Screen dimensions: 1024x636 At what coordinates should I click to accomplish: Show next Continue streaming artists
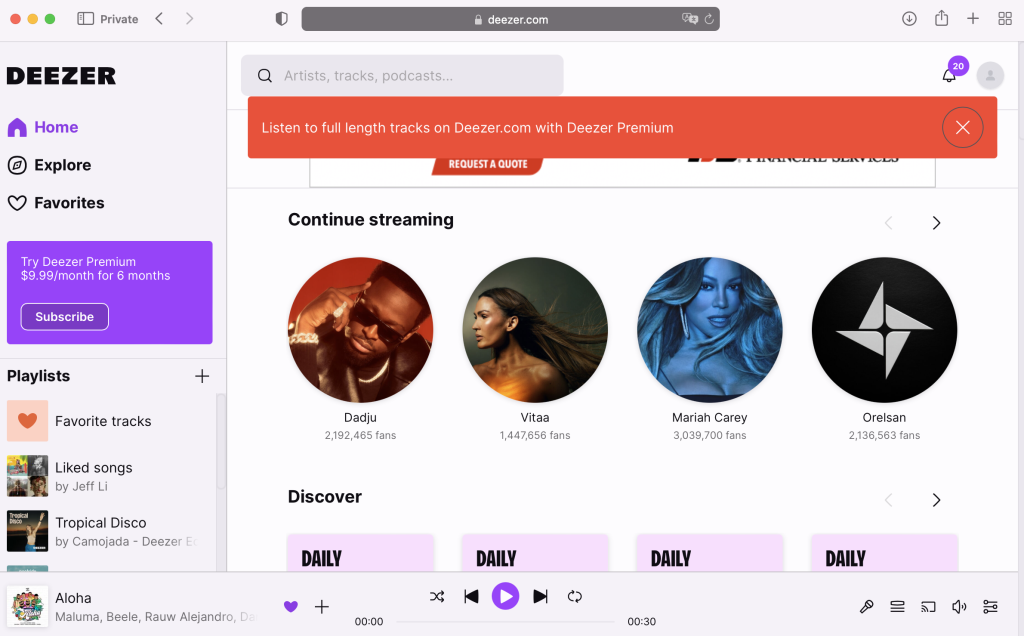tap(936, 223)
